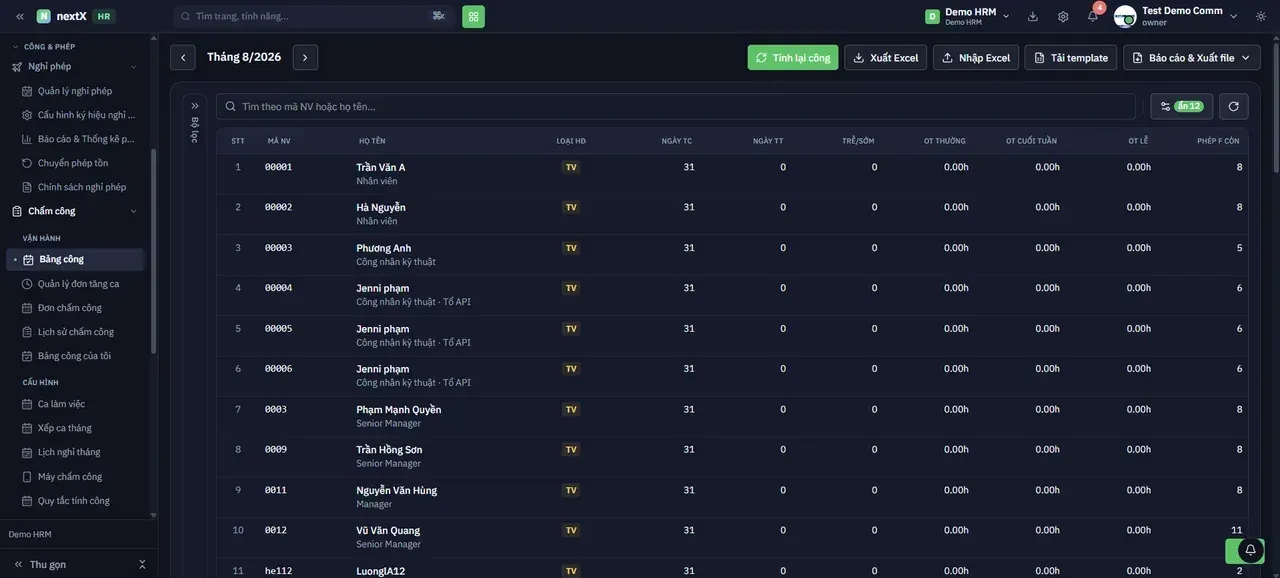Open the Báo cáo & Xuất file dropdown
This screenshot has height=578, width=1280.
coord(1192,58)
